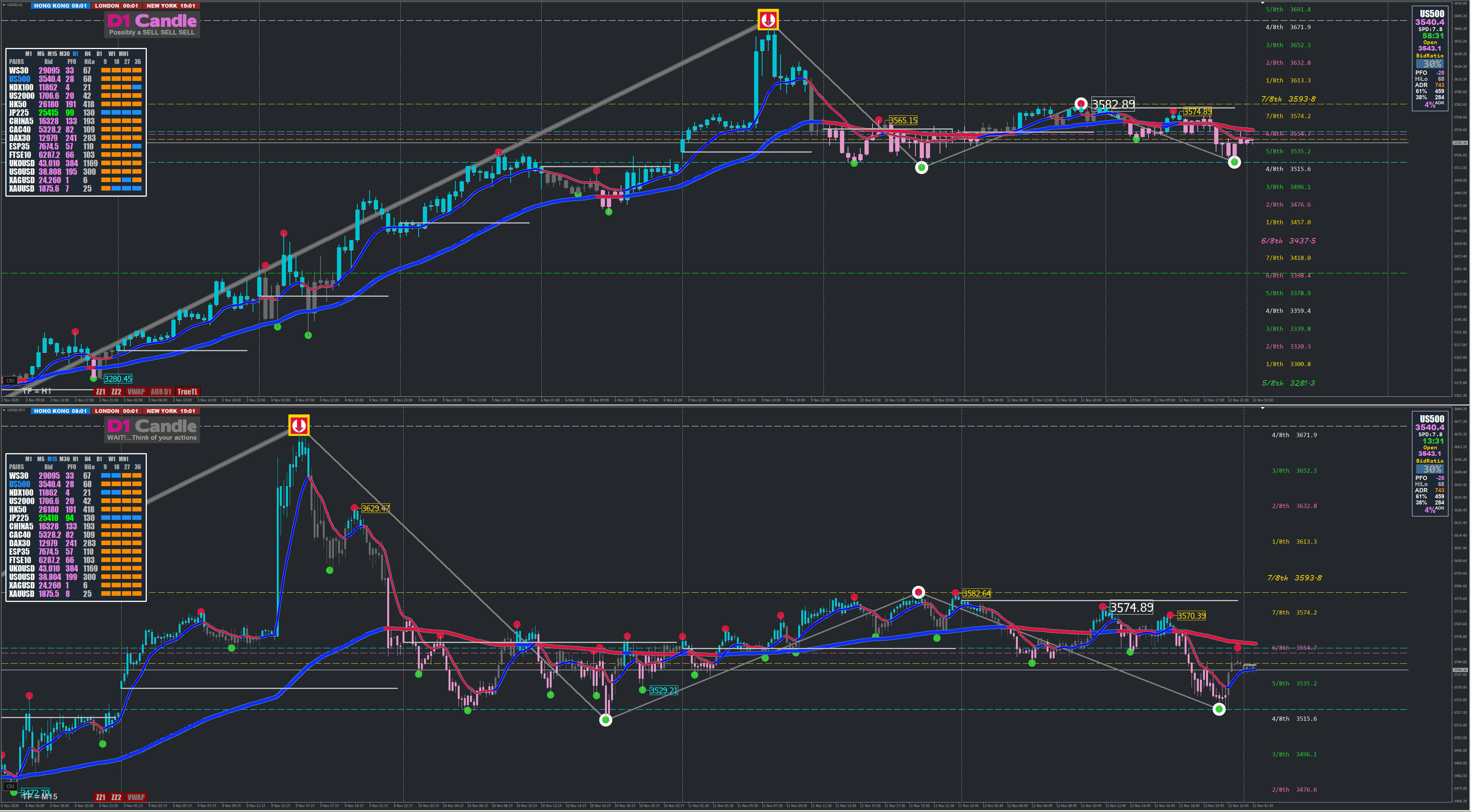Toggle the ON button in lower chart
Viewport: 1471px width, 812px height.
pyautogui.click(x=10, y=786)
